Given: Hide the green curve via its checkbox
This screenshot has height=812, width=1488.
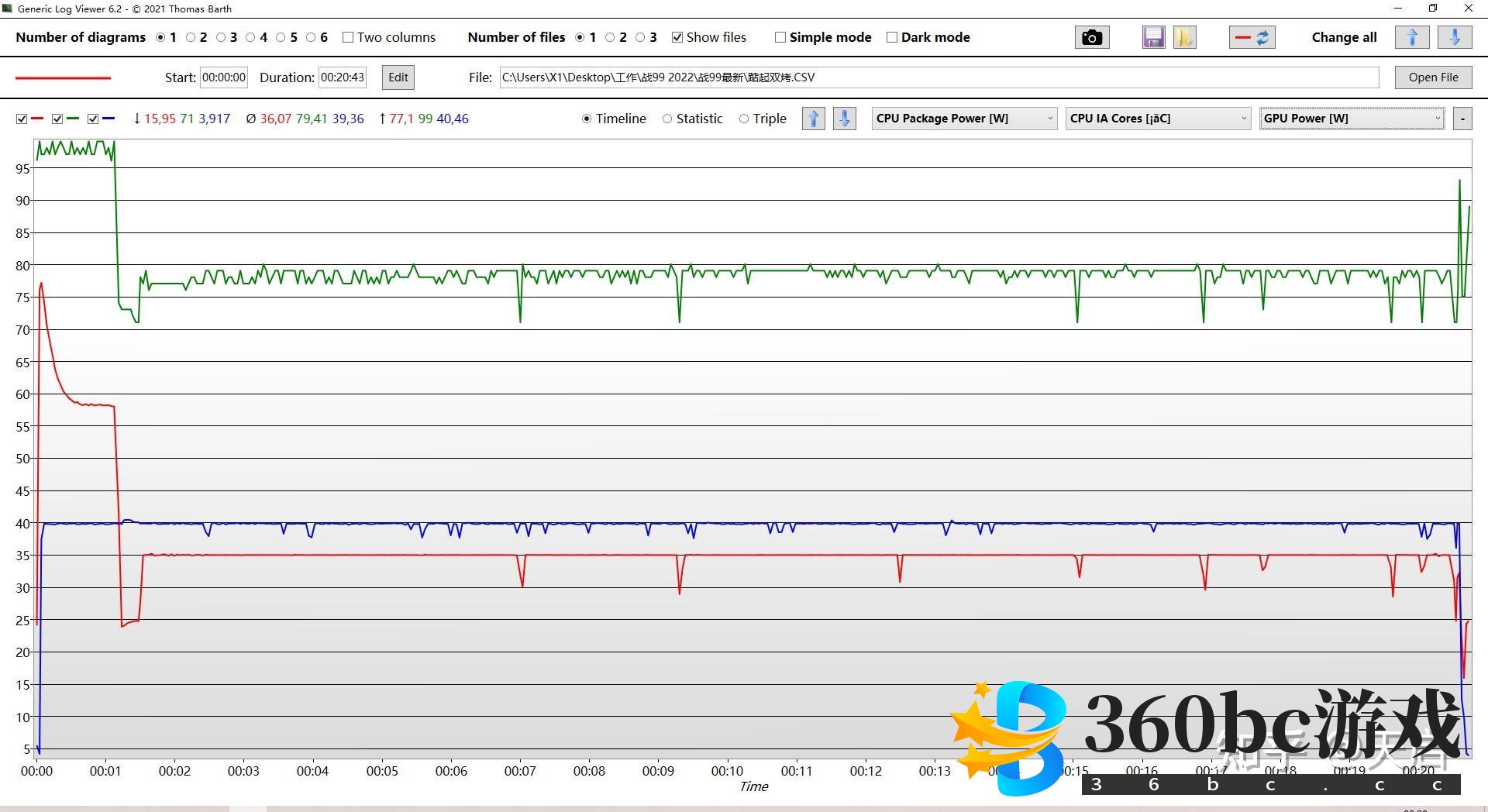Looking at the screenshot, I should tap(57, 119).
